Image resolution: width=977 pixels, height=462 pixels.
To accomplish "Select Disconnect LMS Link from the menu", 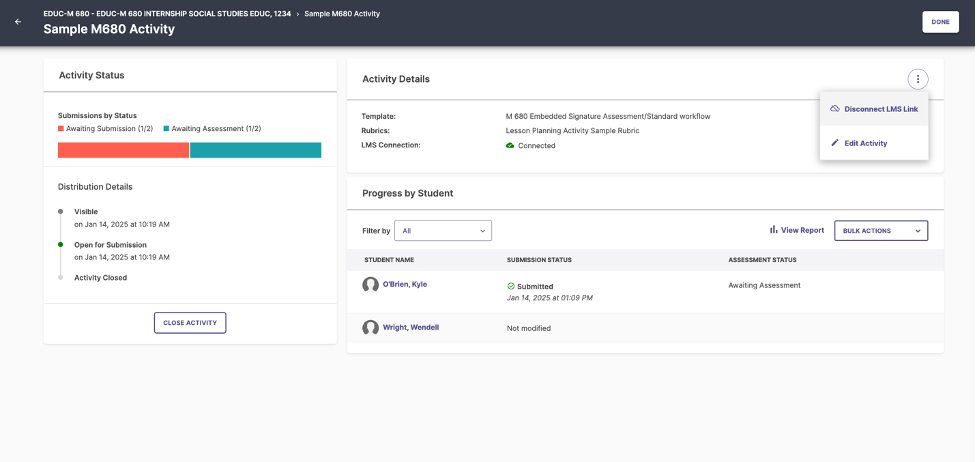I will [x=880, y=109].
